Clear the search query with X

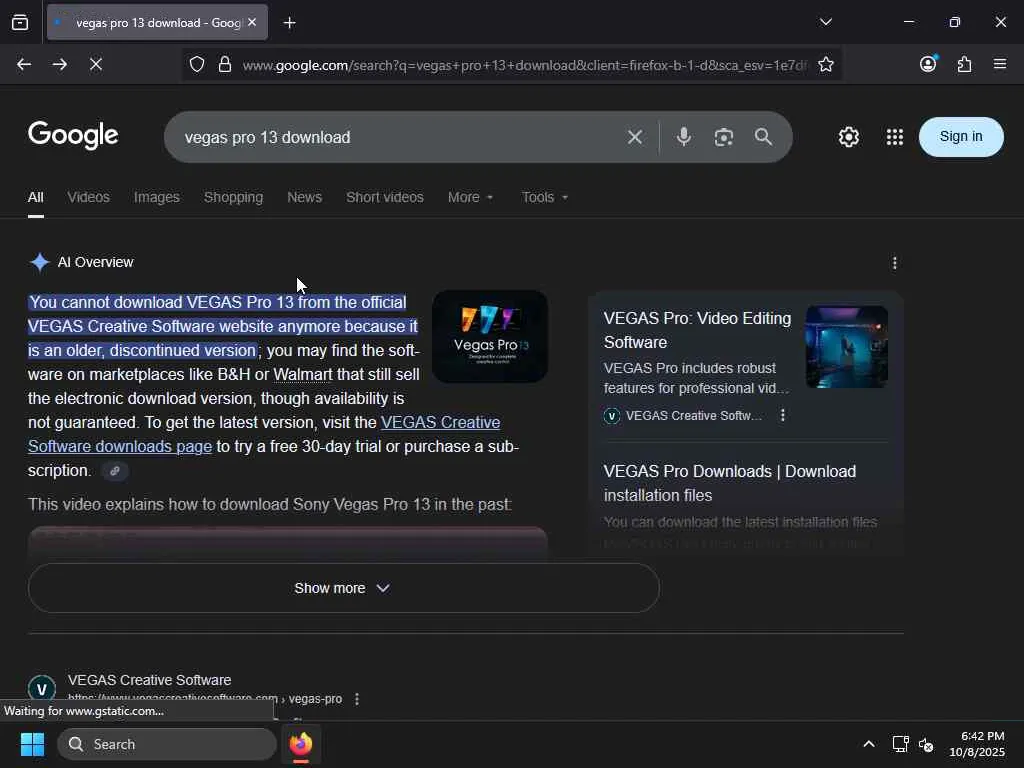635,137
